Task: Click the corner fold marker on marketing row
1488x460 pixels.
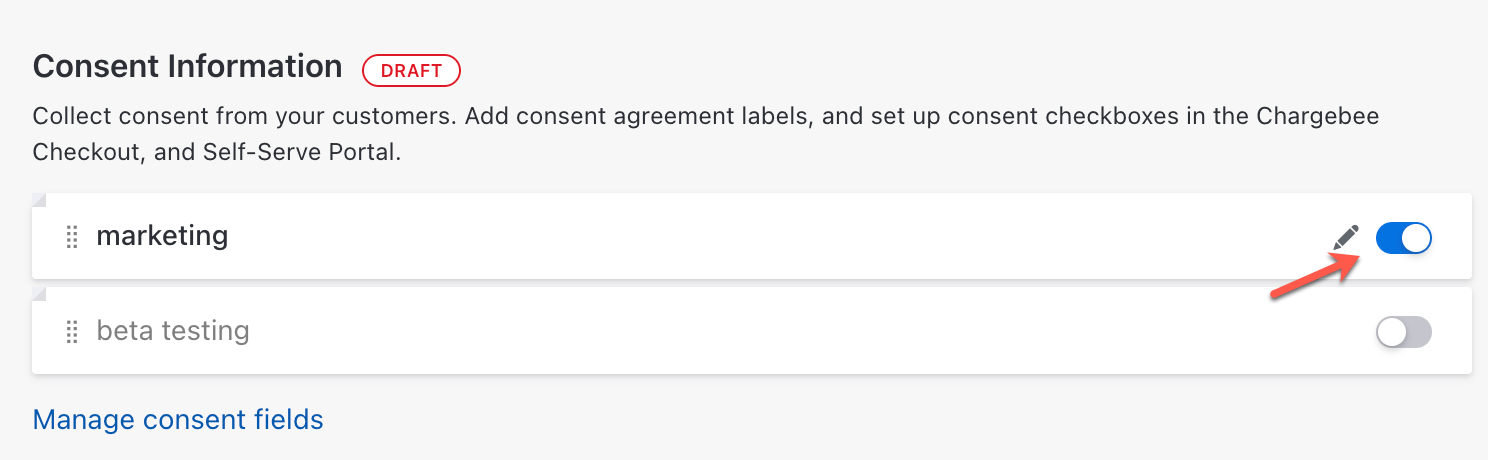Action: pos(39,200)
